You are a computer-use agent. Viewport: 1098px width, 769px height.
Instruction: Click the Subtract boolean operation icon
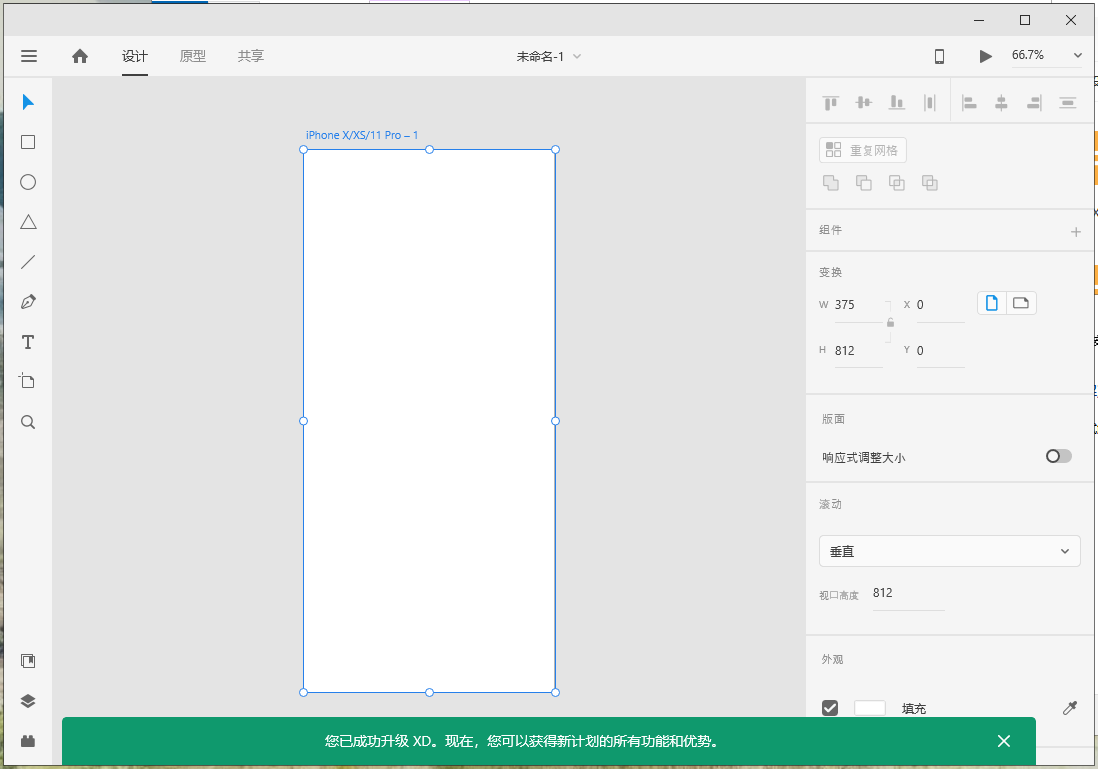[x=863, y=183]
